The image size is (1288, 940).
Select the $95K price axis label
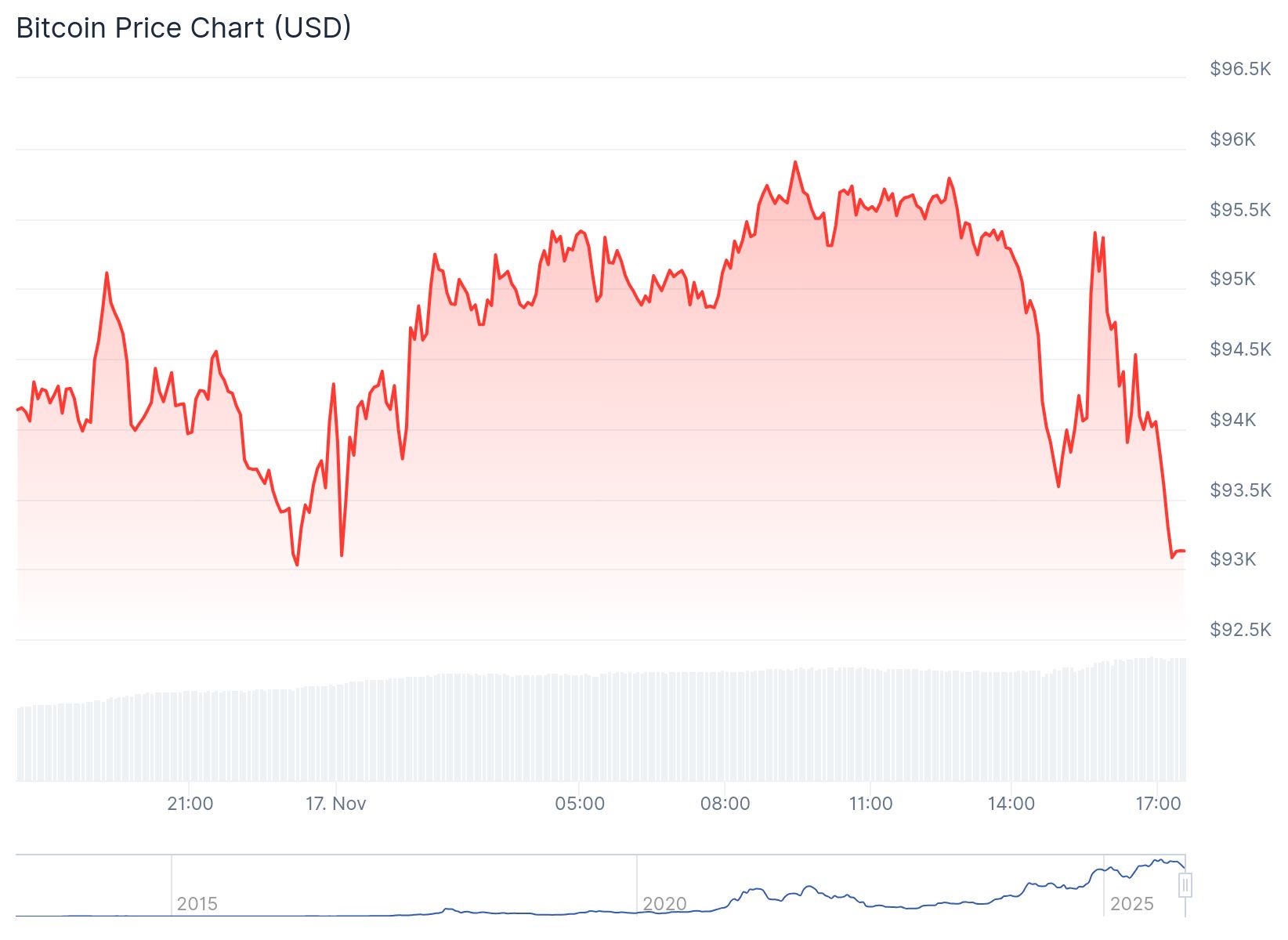click(x=1232, y=279)
